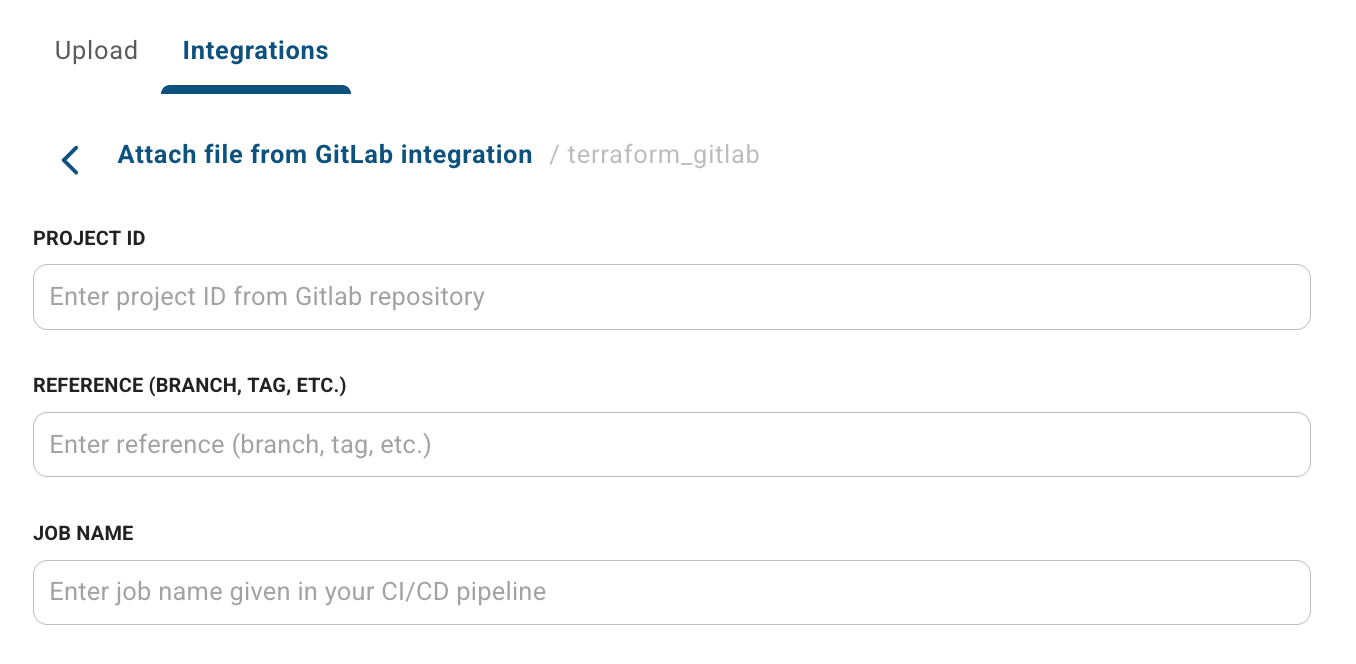Screen dimensions: 1356x664
Task: Click the back chevron arrow icon
Action: pos(70,159)
